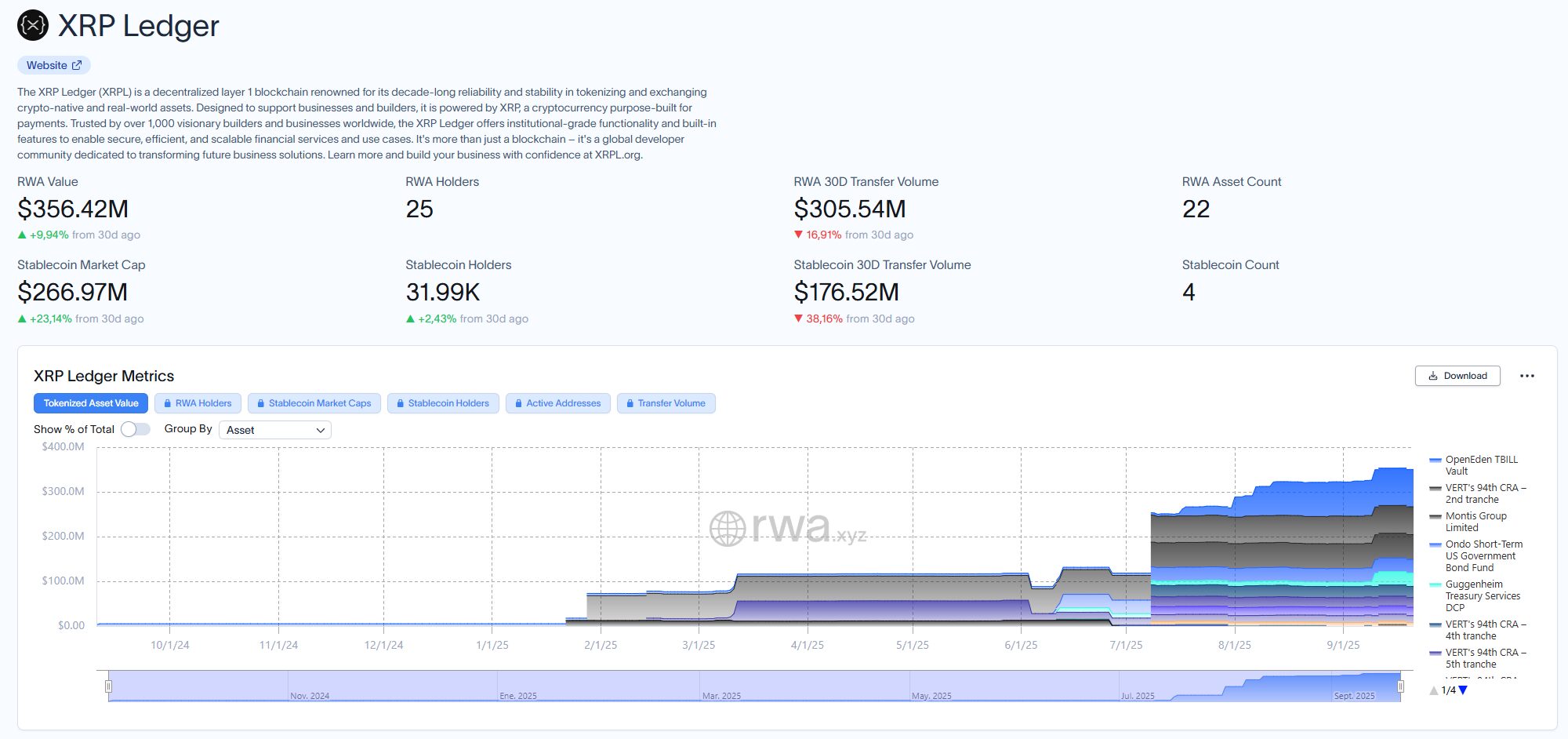
Task: Switch to the Stablecoin Holders tab
Action: (443, 403)
